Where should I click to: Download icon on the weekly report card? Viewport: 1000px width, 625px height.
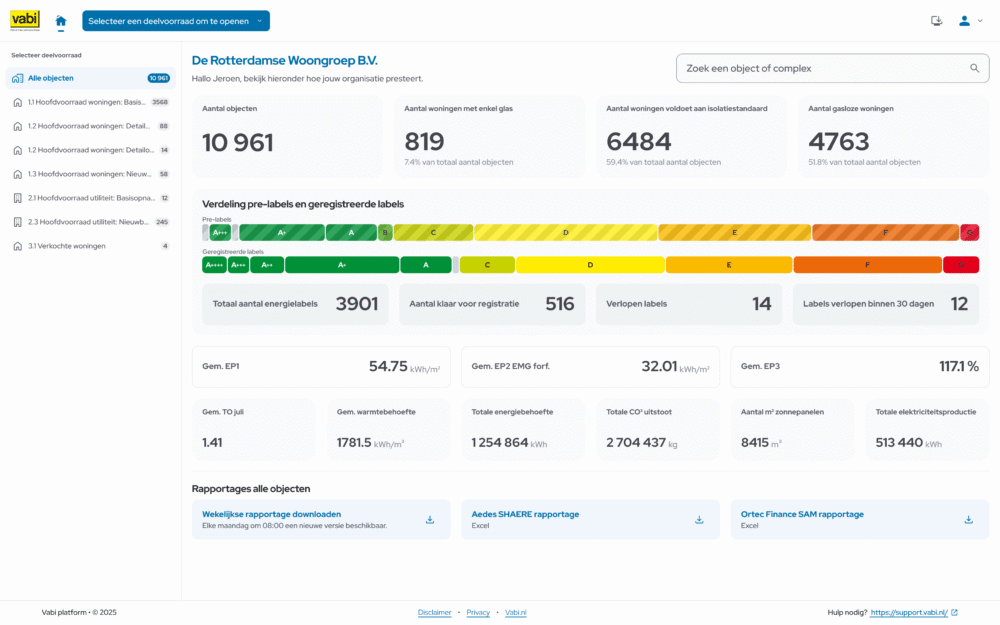pyautogui.click(x=430, y=520)
